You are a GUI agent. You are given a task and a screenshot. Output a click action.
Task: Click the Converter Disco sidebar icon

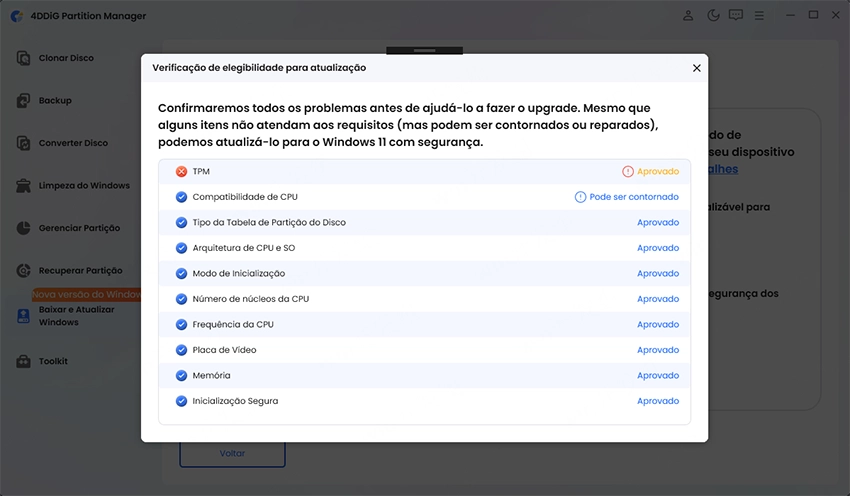[23, 143]
